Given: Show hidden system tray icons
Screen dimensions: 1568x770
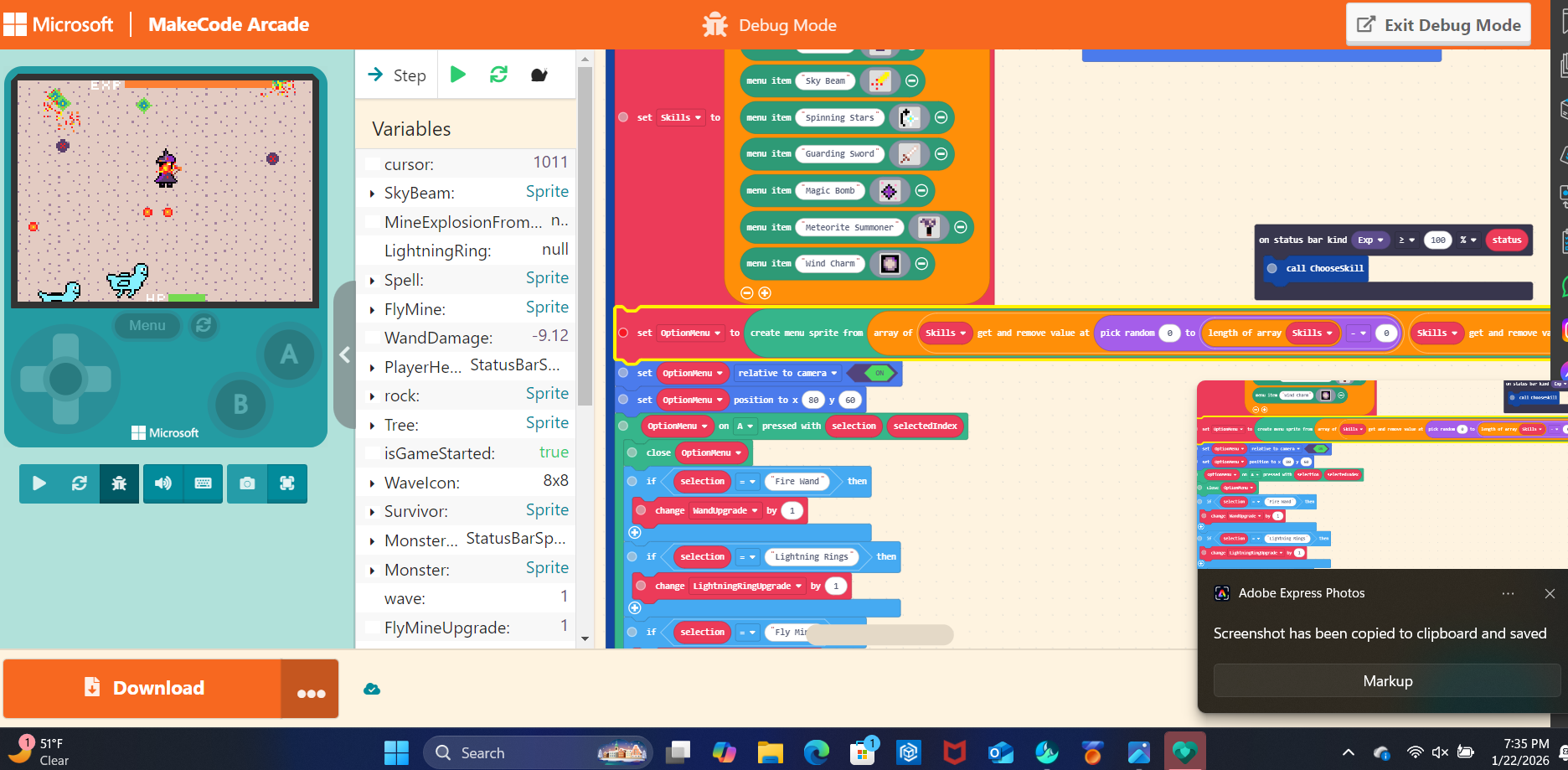Looking at the screenshot, I should pos(1348,752).
